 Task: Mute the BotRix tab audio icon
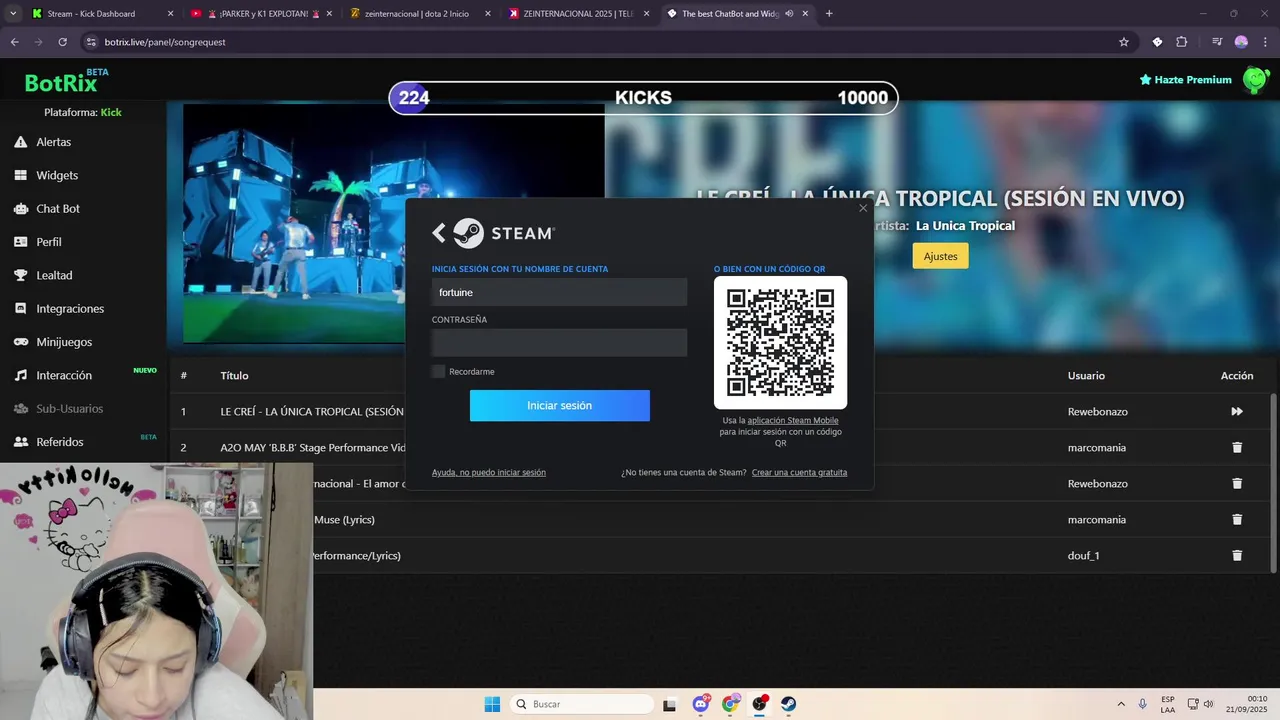pos(790,14)
